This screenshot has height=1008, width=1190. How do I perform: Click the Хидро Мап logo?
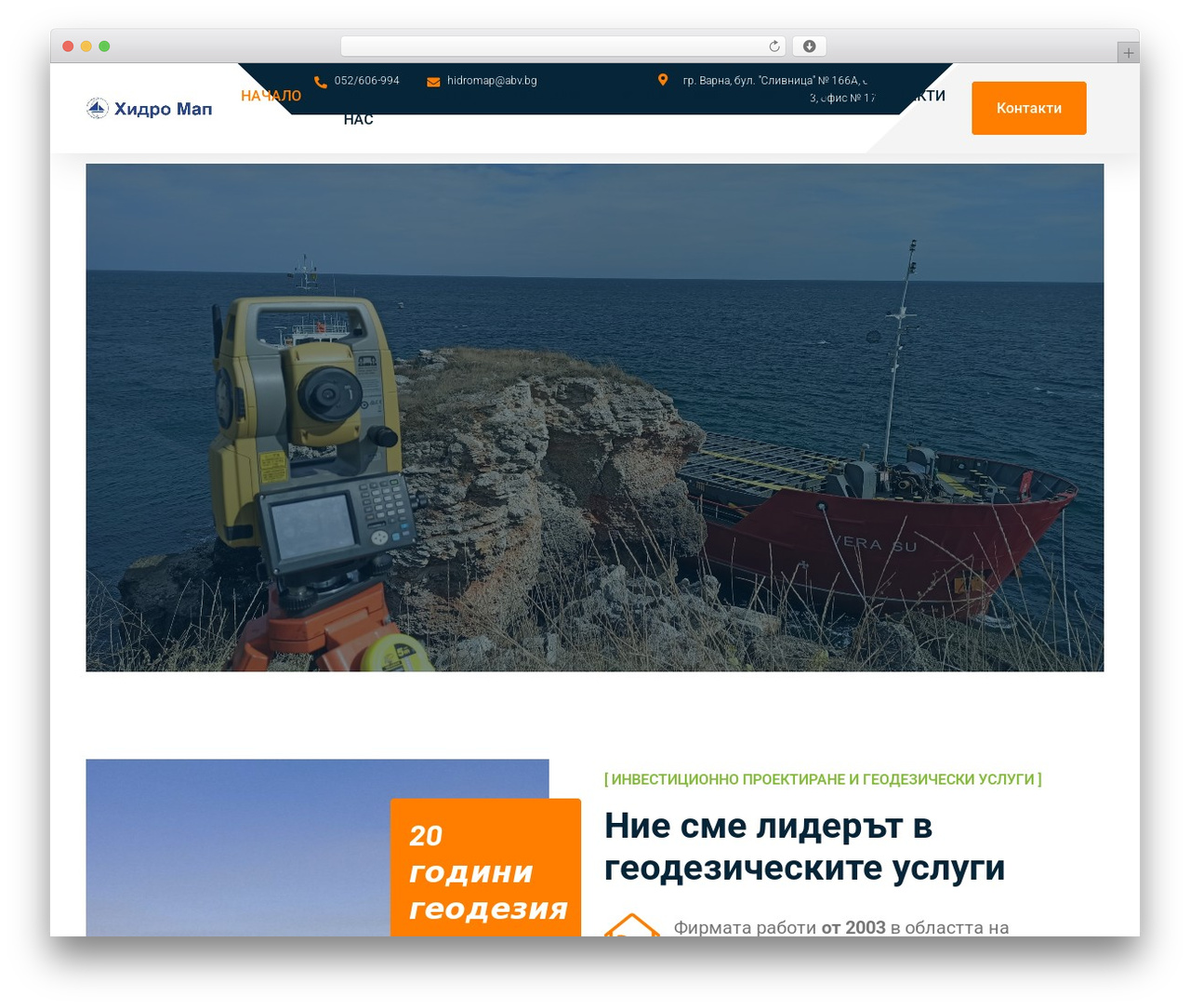150,109
